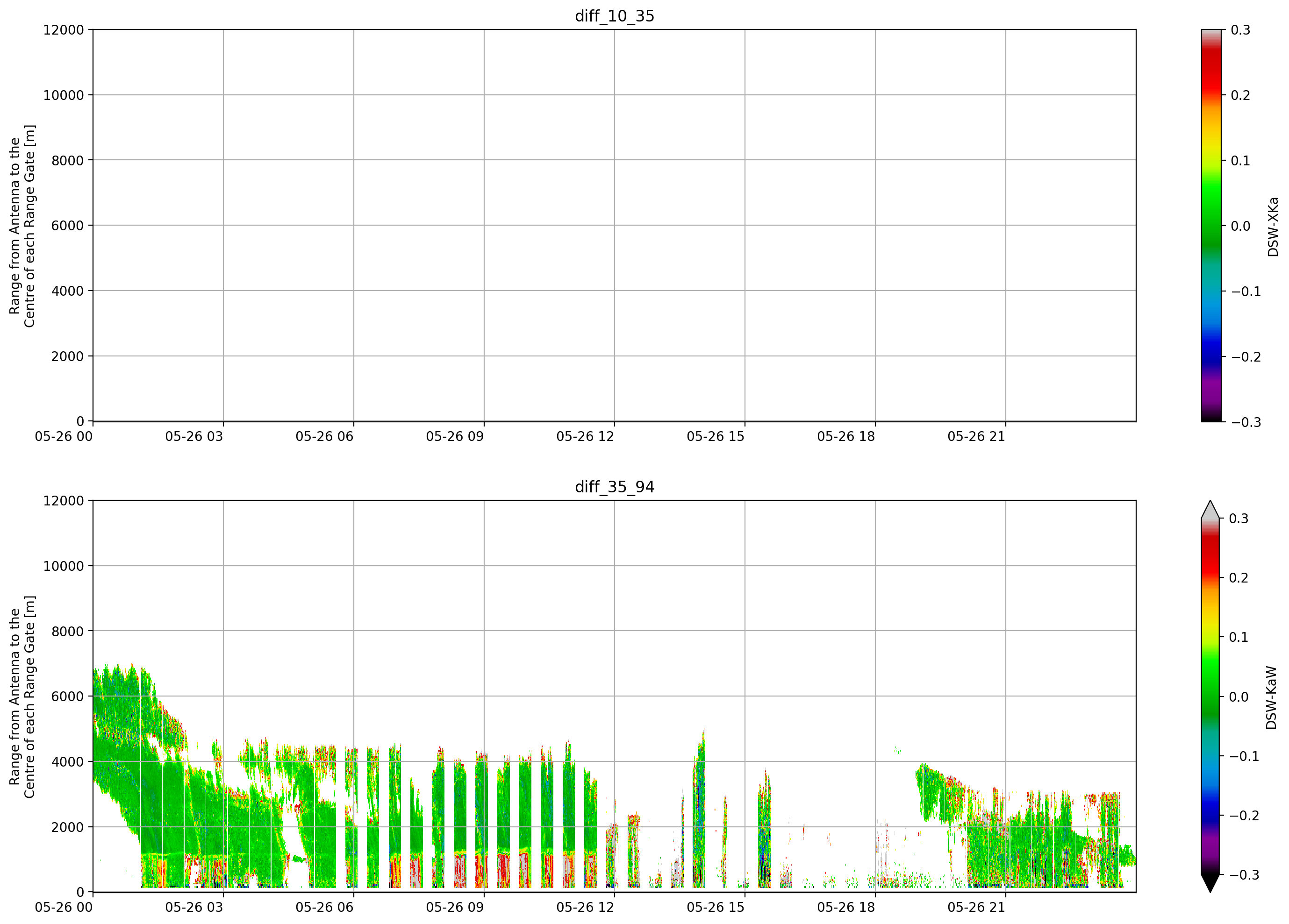The image size is (1289, 924).
Task: Click the black lower extension arrow on DSW-KaW colorbar
Action: click(1211, 883)
